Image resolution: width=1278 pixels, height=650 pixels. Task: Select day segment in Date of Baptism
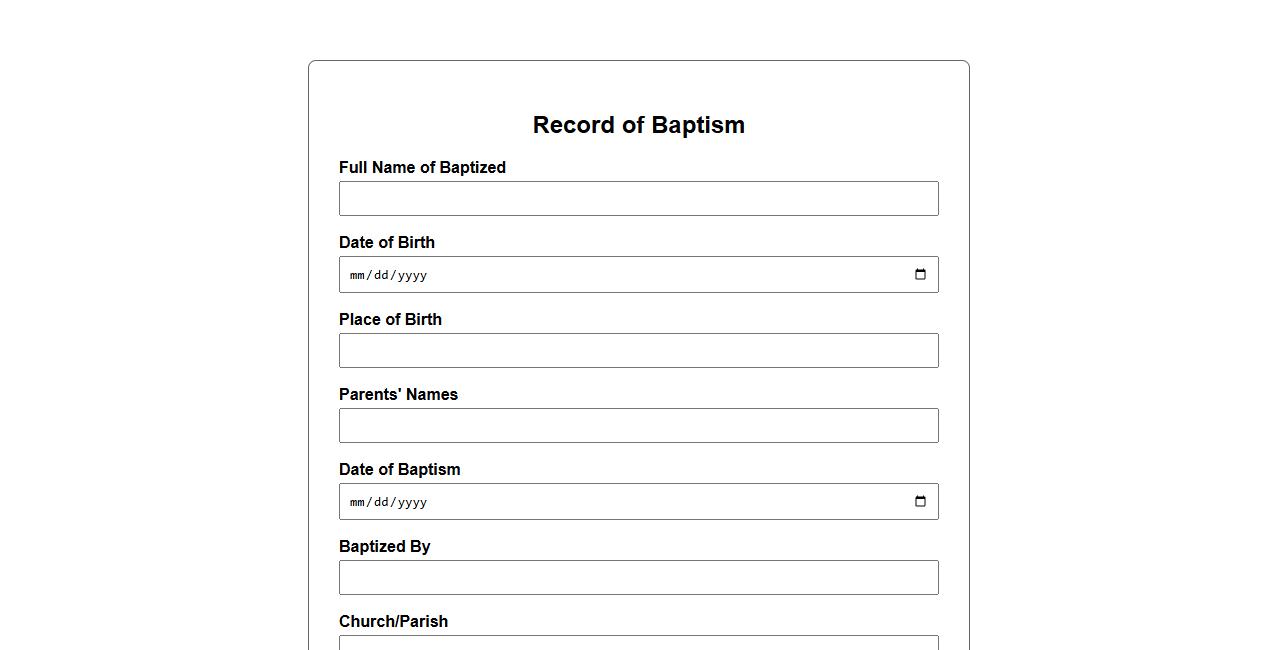pyautogui.click(x=381, y=502)
